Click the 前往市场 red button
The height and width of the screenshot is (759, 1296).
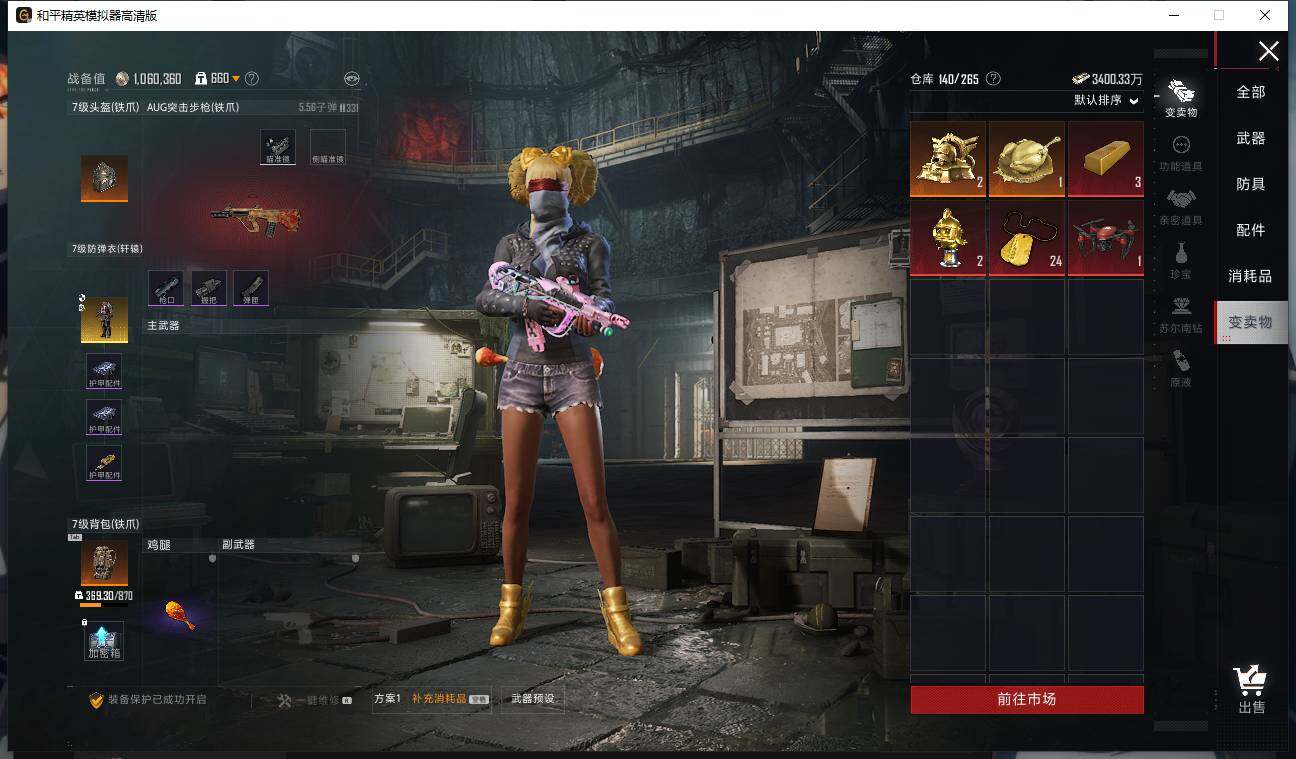pyautogui.click(x=1027, y=699)
